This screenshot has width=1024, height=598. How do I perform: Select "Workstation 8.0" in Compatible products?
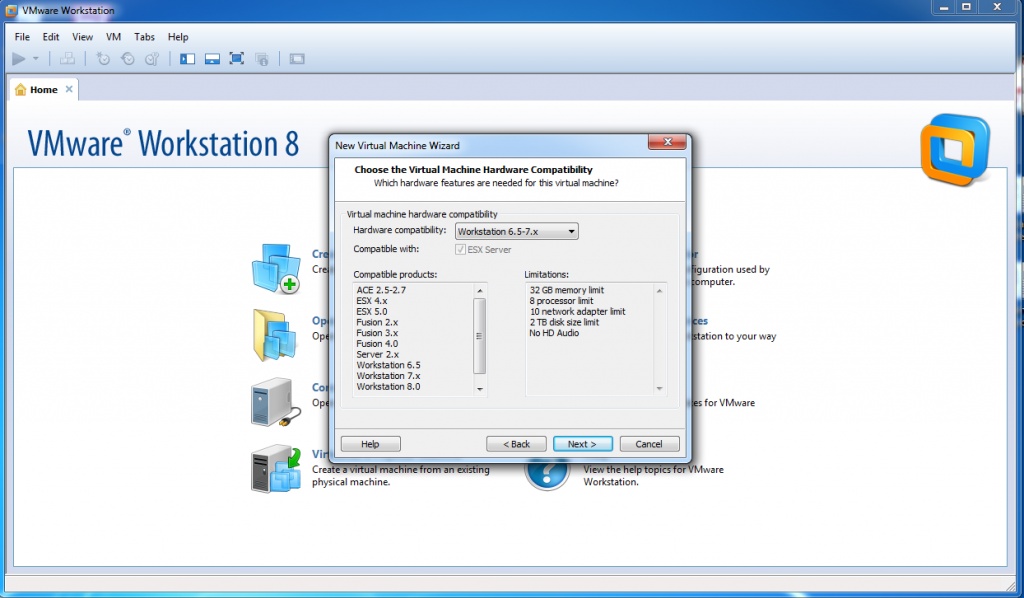pos(389,387)
